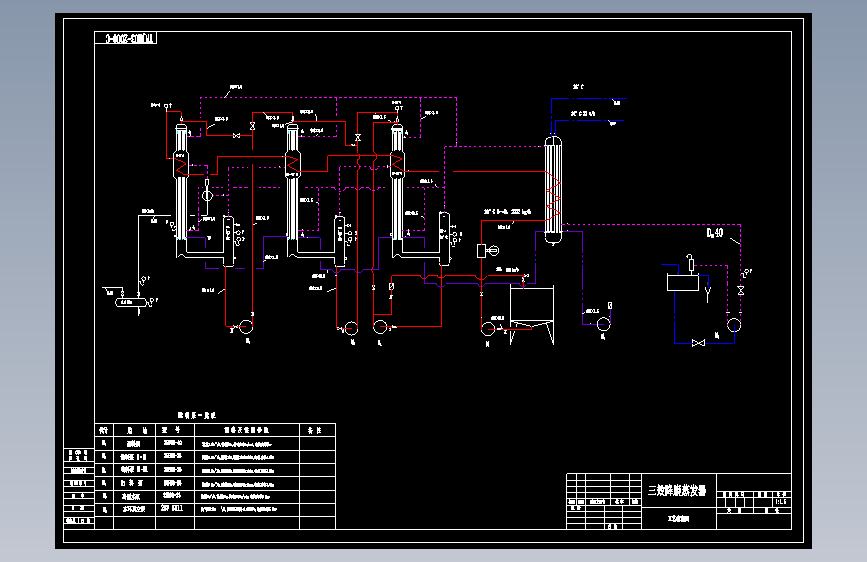This screenshot has width=867, height=562.
Task: Select the valve symbol on bottom blue pipeline
Action: pos(698,344)
